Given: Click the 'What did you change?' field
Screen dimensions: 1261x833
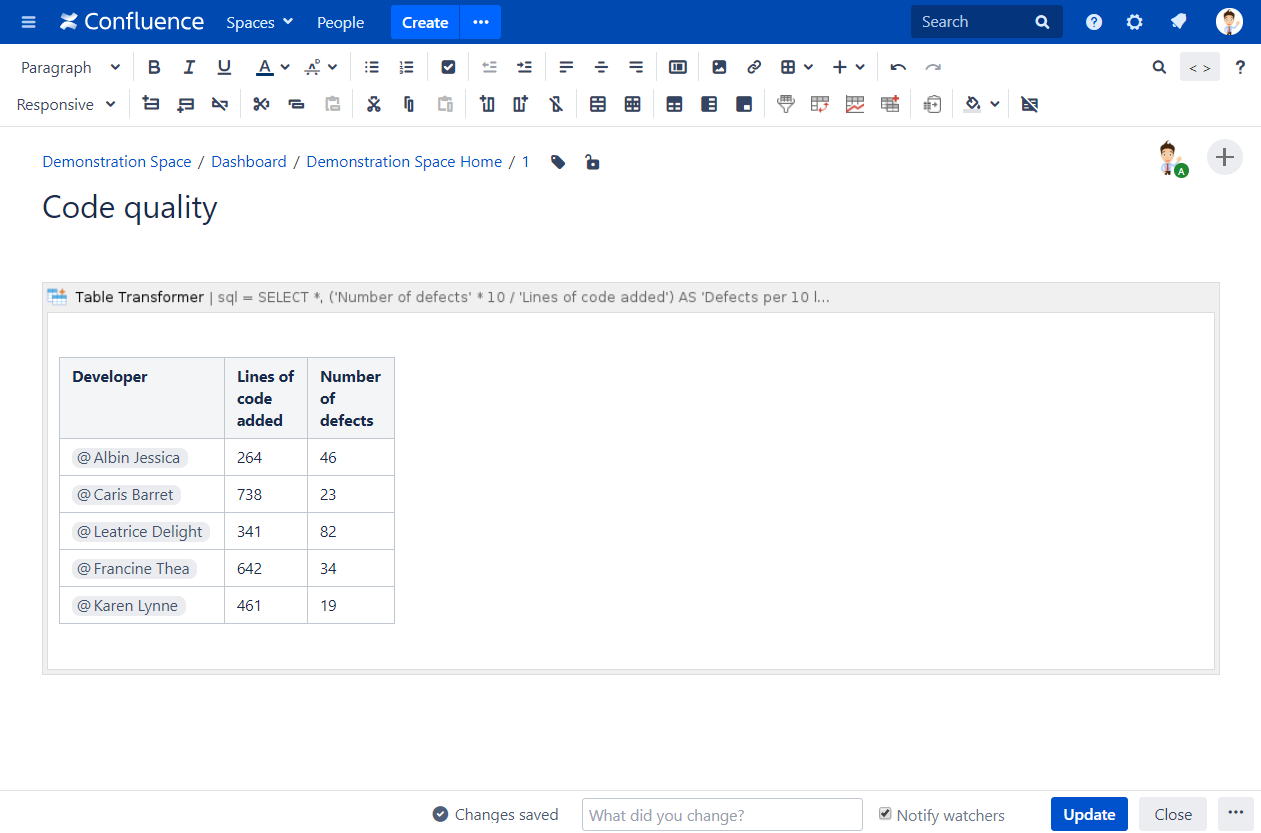Looking at the screenshot, I should click(x=721, y=814).
